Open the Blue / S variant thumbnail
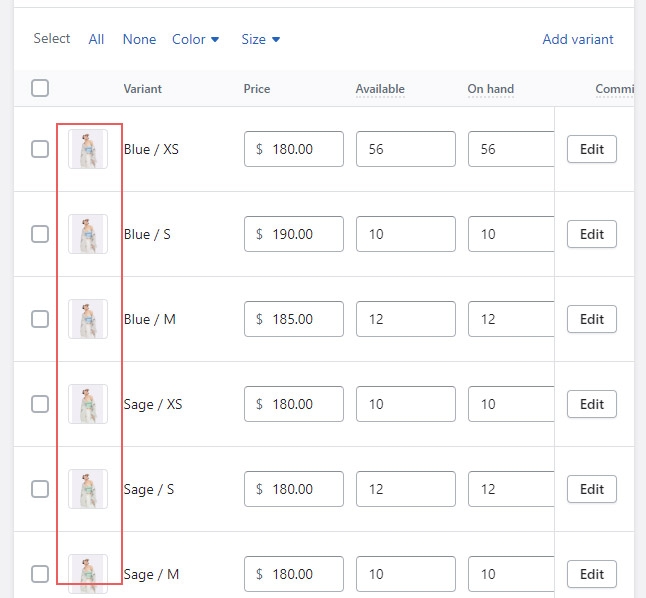 (88, 234)
